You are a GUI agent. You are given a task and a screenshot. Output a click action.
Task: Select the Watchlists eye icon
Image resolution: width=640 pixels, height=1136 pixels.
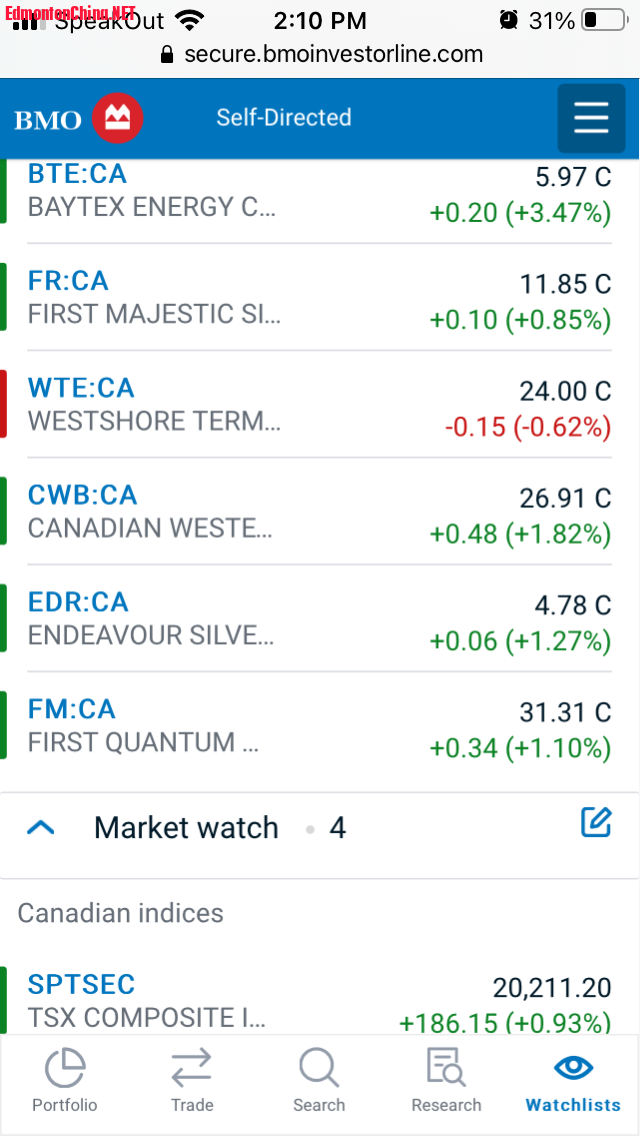[x=573, y=1067]
